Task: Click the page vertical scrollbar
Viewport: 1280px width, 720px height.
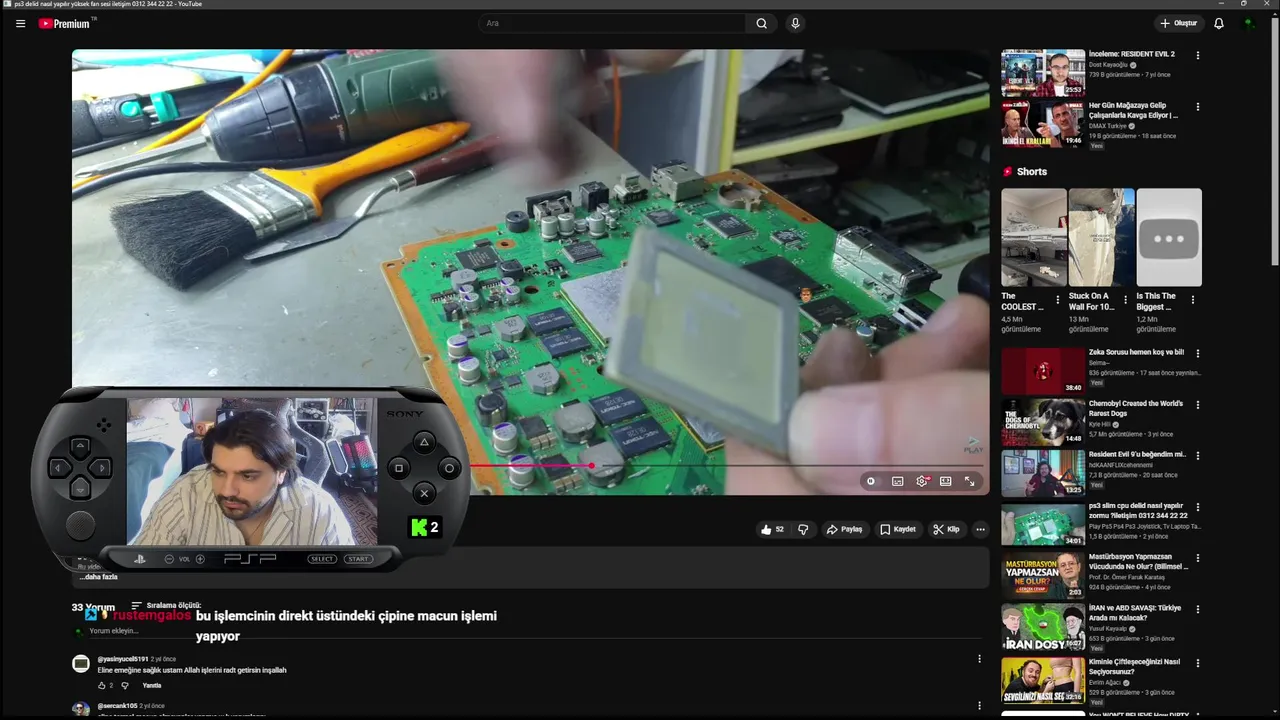Action: point(1274,140)
